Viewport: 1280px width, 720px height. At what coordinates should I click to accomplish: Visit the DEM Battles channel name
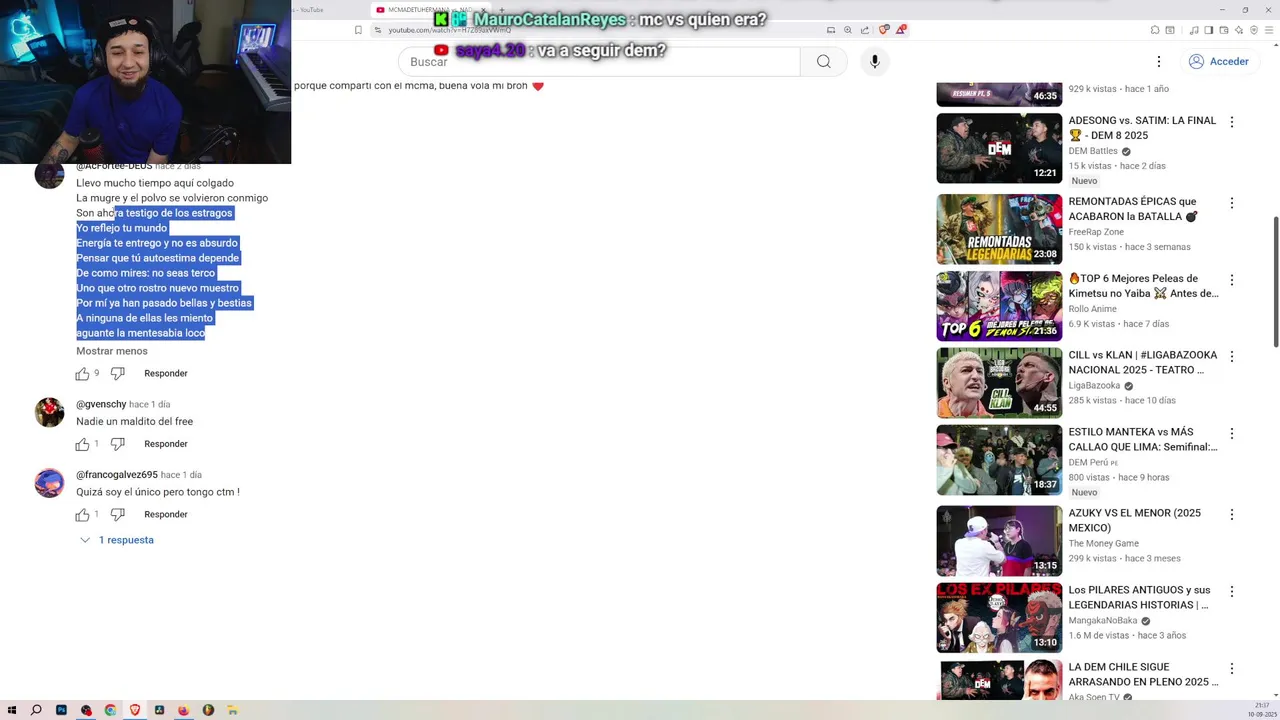pos(1093,151)
